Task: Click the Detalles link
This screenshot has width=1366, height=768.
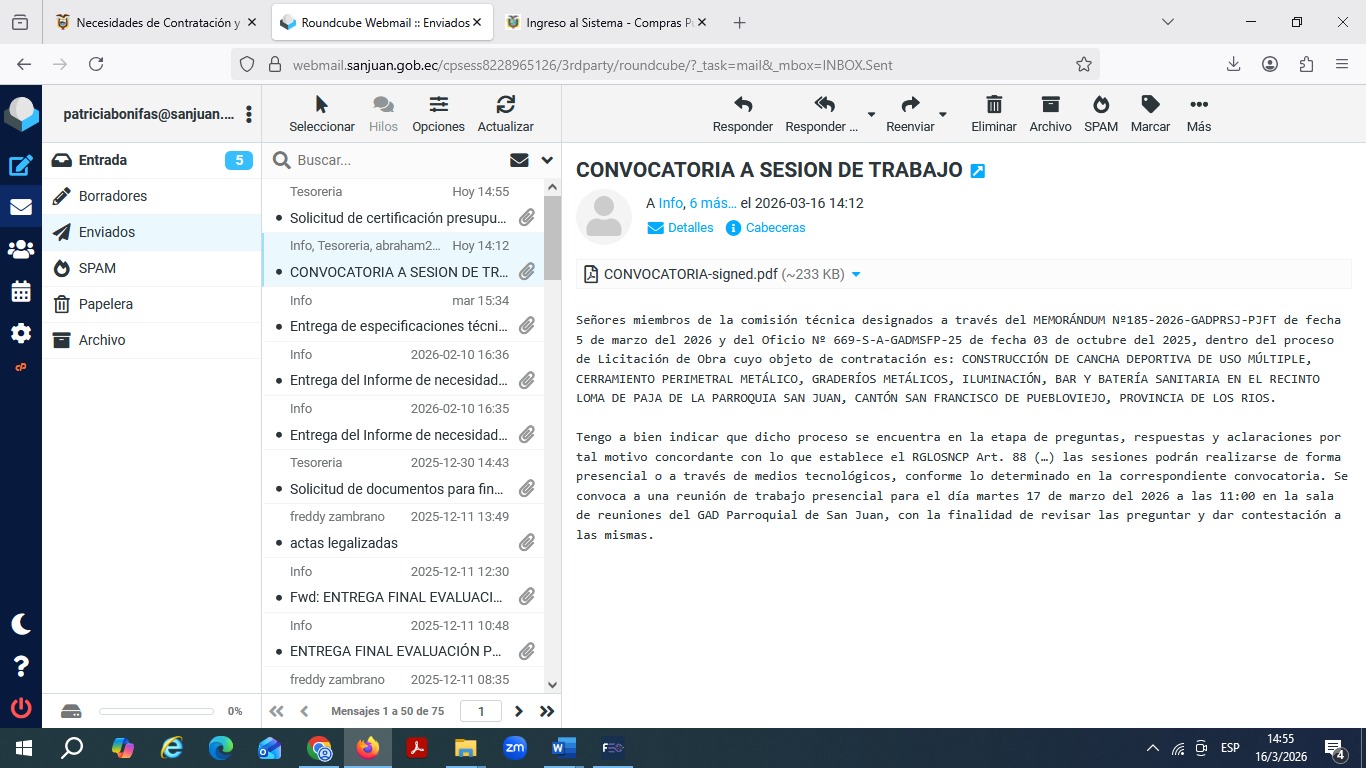Action: pos(690,228)
